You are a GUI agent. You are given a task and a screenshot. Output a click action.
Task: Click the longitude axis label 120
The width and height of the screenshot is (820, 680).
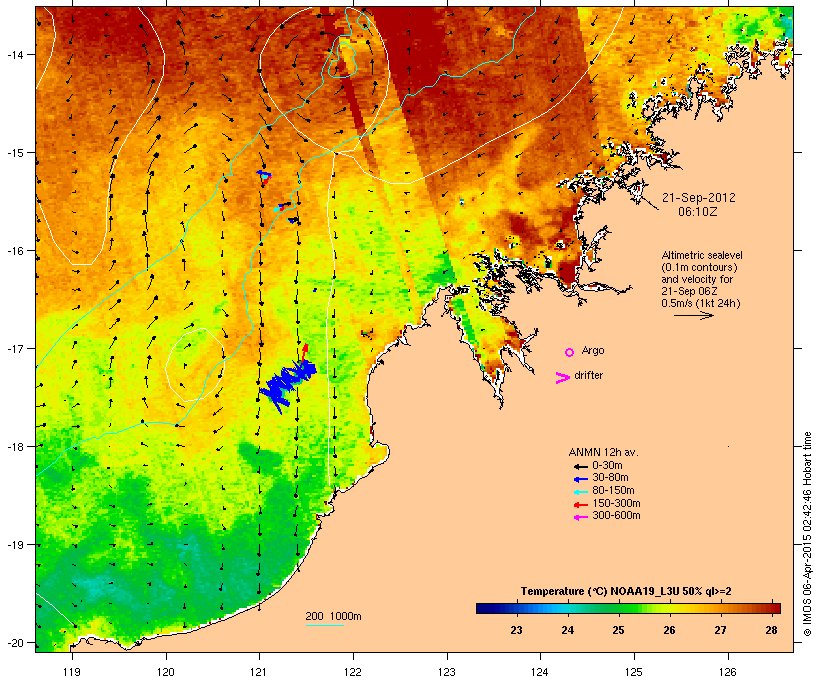[166, 672]
